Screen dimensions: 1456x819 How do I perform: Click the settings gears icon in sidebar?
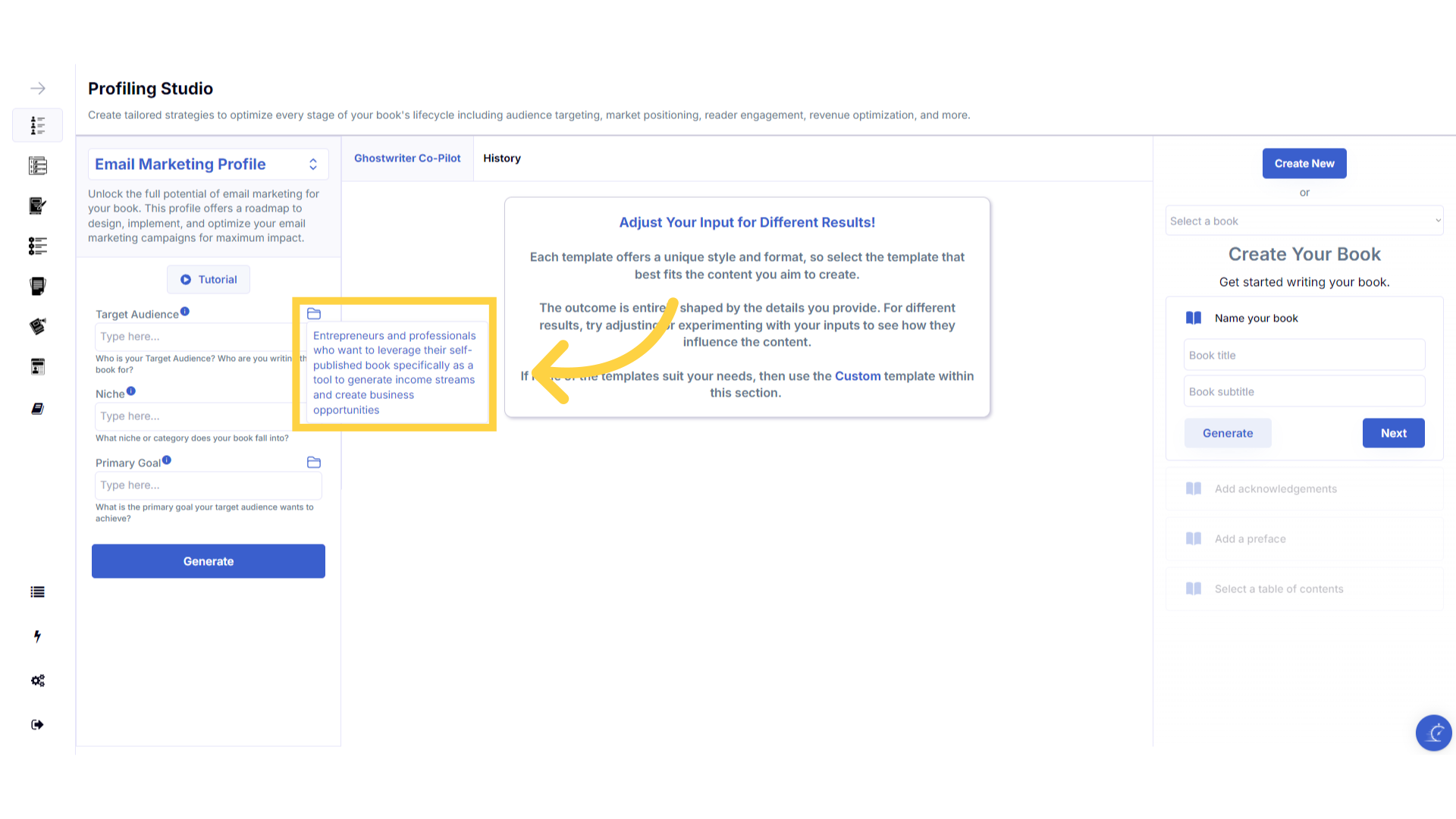coord(37,680)
